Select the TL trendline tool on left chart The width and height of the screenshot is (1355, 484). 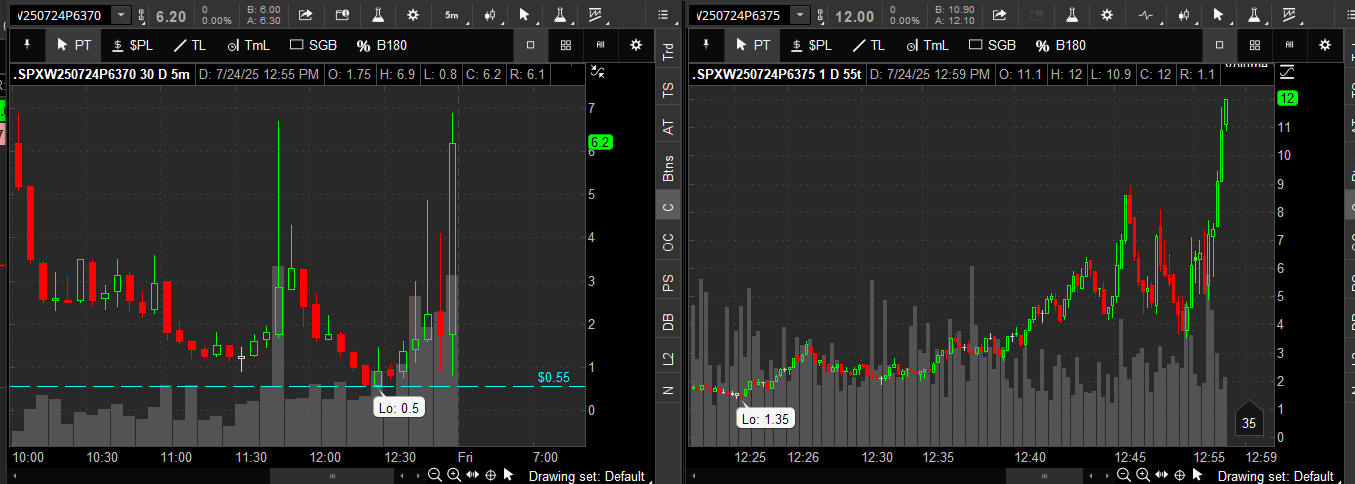[190, 45]
